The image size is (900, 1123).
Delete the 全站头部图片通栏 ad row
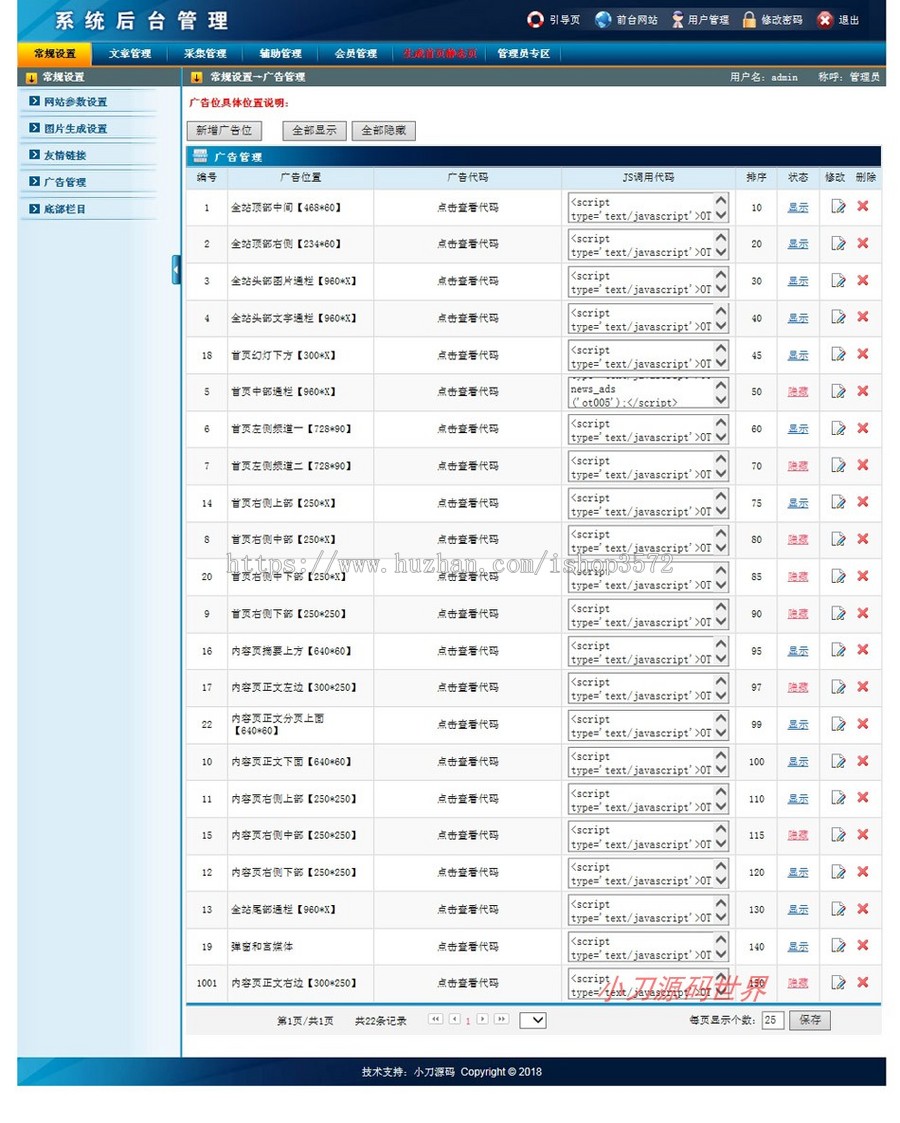(863, 280)
